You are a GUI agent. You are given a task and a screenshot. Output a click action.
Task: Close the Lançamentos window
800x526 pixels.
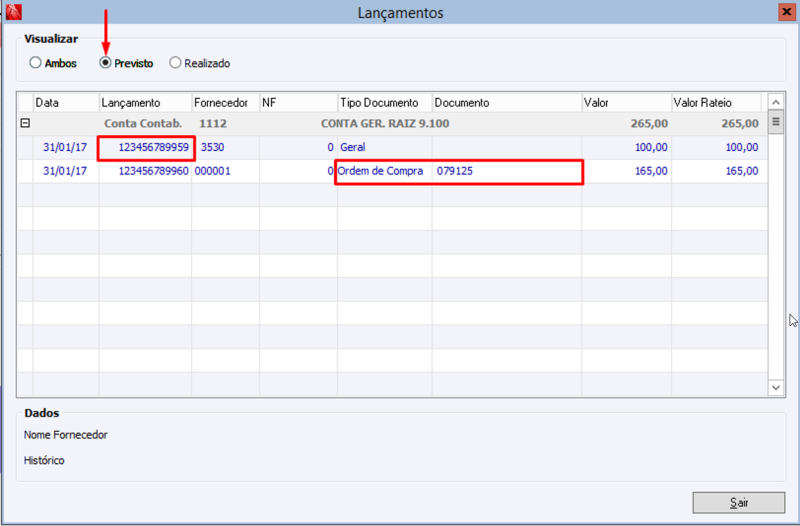[x=786, y=12]
